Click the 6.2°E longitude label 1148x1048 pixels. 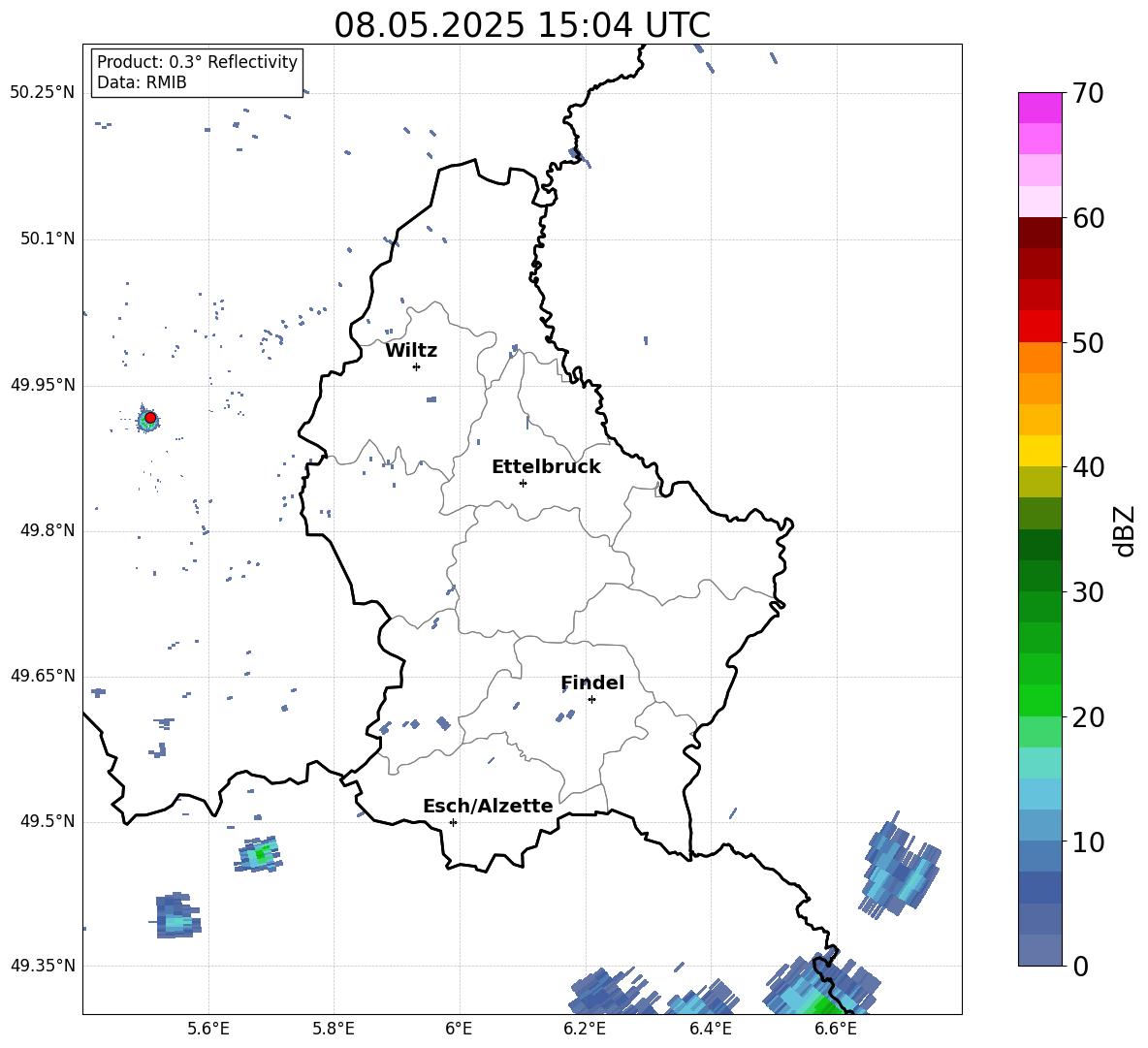(585, 1030)
